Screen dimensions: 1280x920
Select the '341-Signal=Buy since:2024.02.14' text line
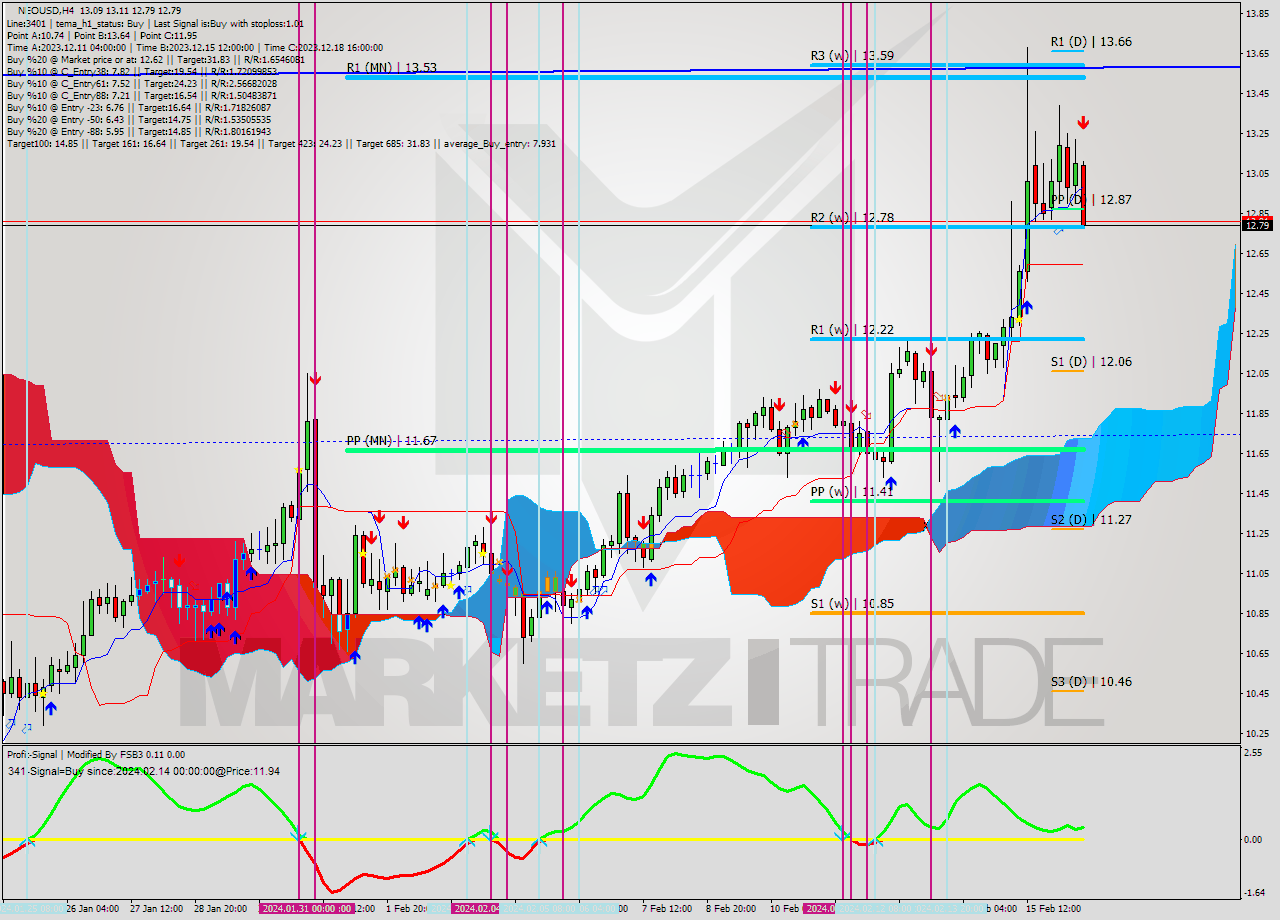[x=143, y=771]
